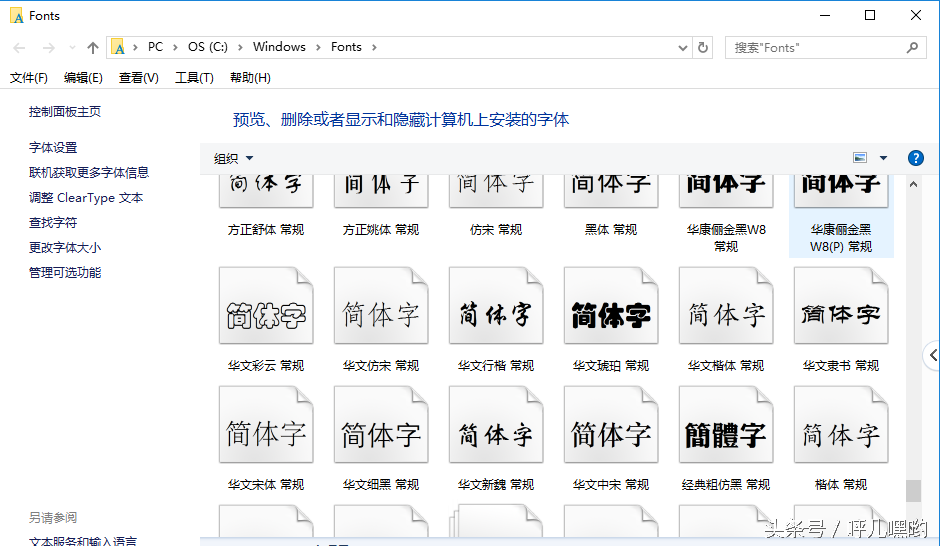Viewport: 940px width, 546px height.
Task: Click the Fonts breadcrumb segment
Action: pos(347,47)
